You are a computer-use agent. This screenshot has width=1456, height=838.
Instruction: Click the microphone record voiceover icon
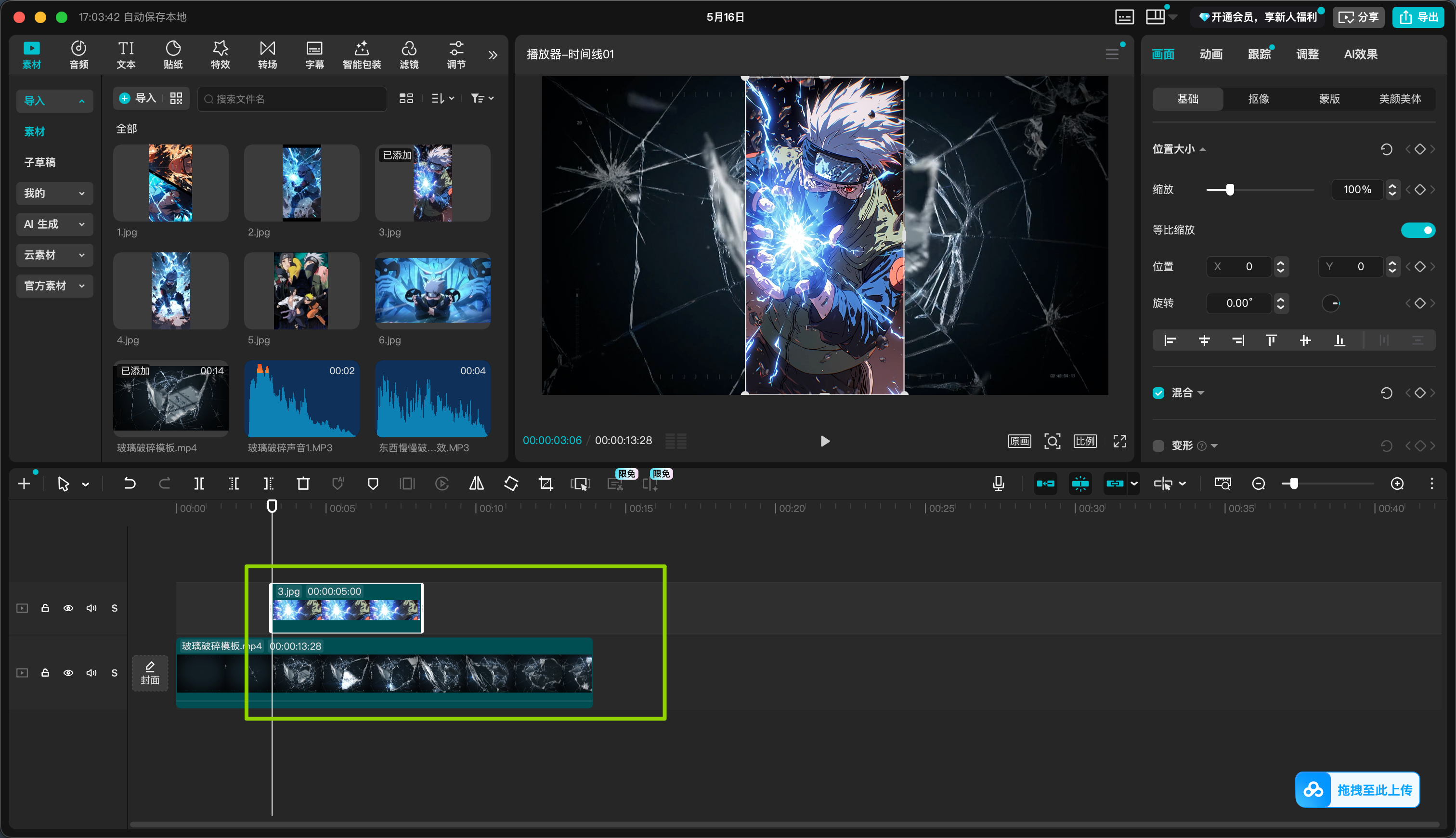tap(998, 484)
